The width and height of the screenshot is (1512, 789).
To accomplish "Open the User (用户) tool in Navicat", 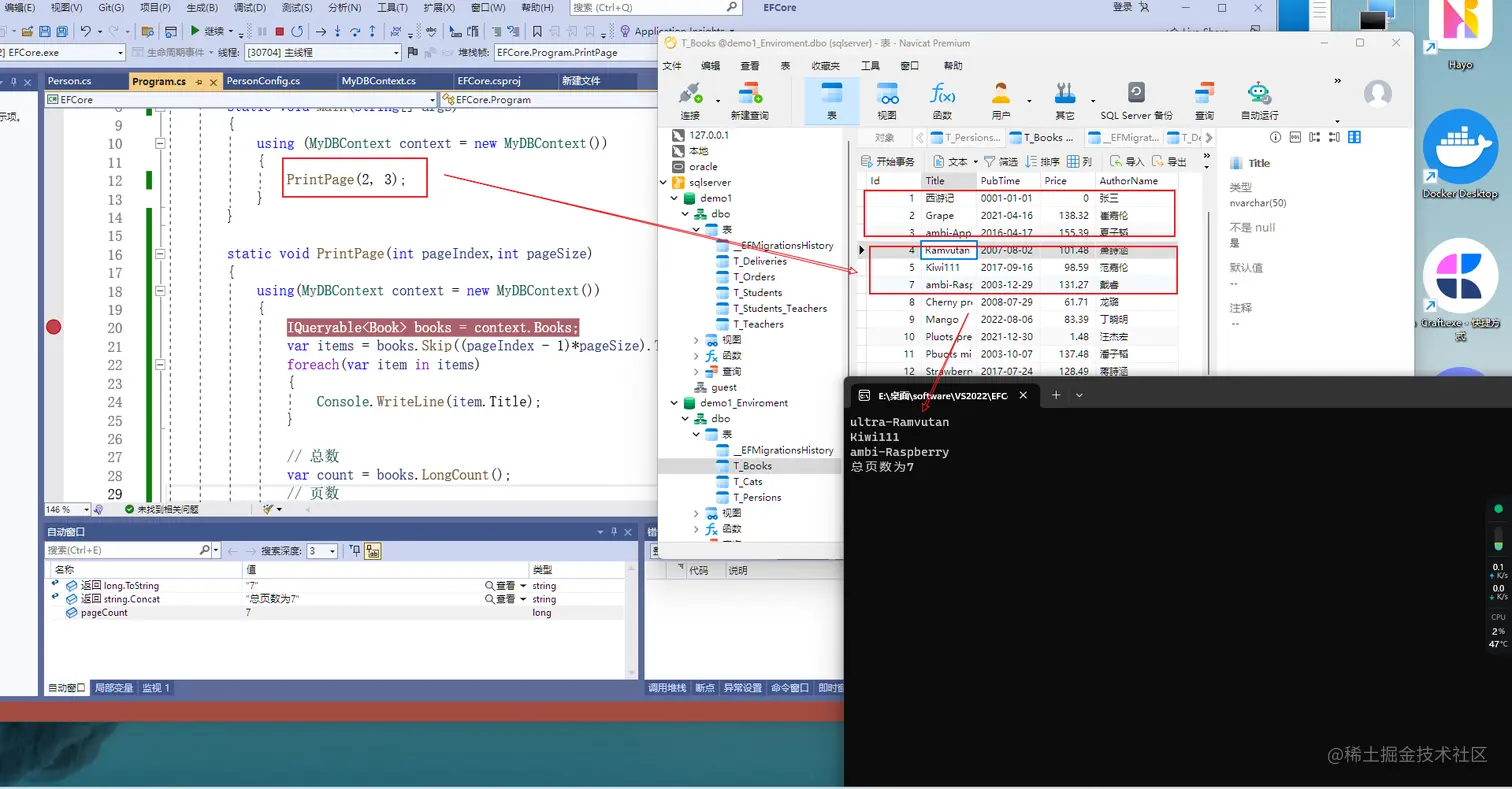I will tap(1000, 101).
